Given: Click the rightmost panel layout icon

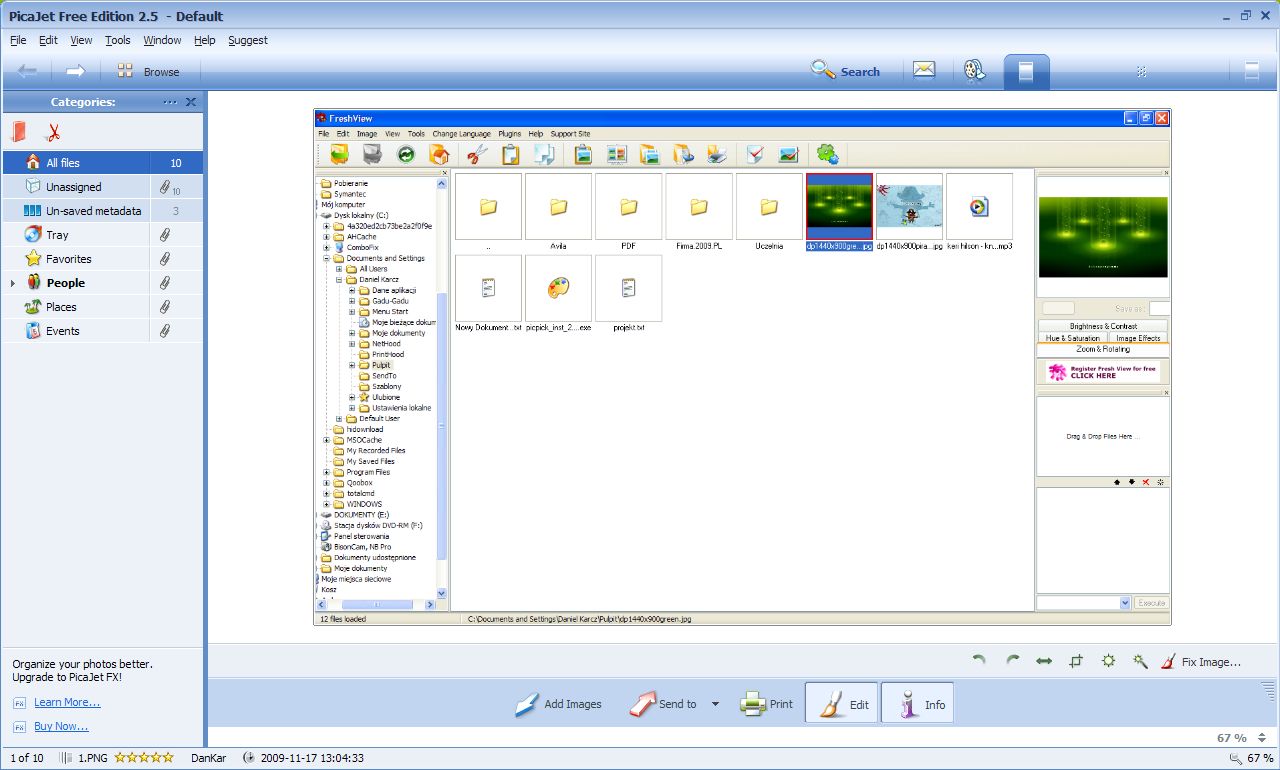Looking at the screenshot, I should pyautogui.click(x=1251, y=71).
